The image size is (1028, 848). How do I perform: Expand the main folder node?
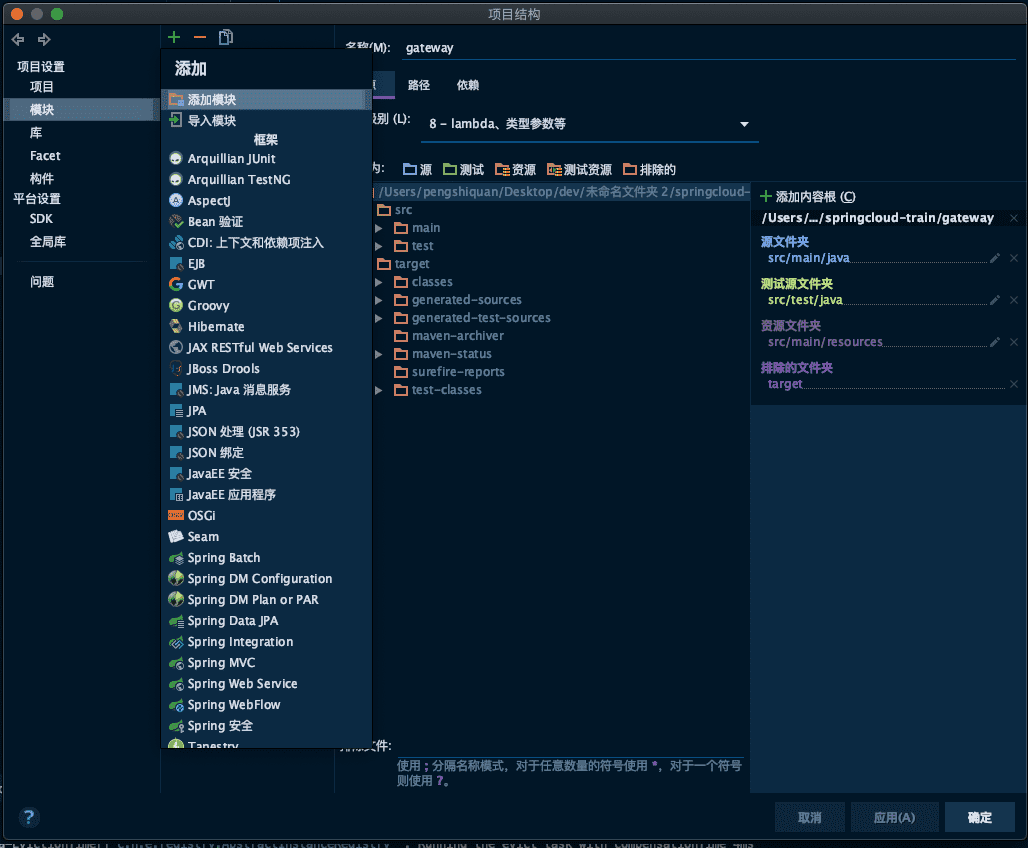[x=379, y=228]
